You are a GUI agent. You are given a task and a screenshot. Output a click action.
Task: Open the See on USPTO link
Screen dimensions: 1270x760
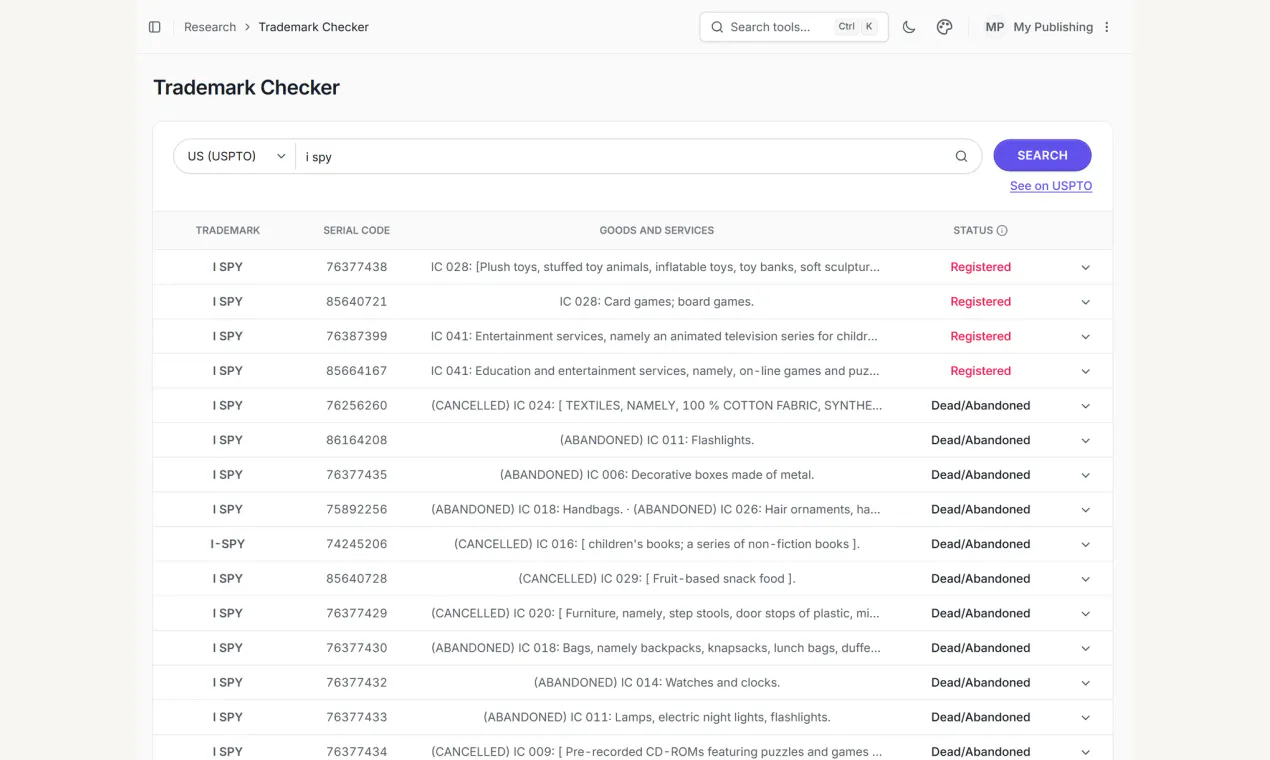pos(1051,186)
